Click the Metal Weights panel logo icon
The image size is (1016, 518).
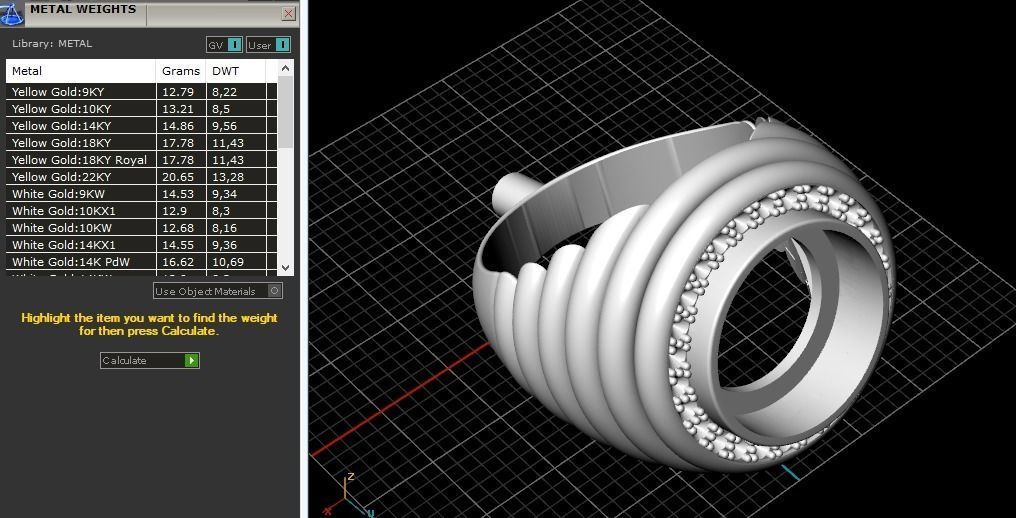click(x=12, y=14)
